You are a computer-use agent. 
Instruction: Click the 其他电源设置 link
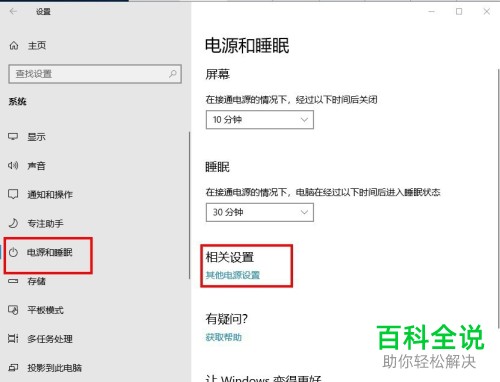[233, 275]
